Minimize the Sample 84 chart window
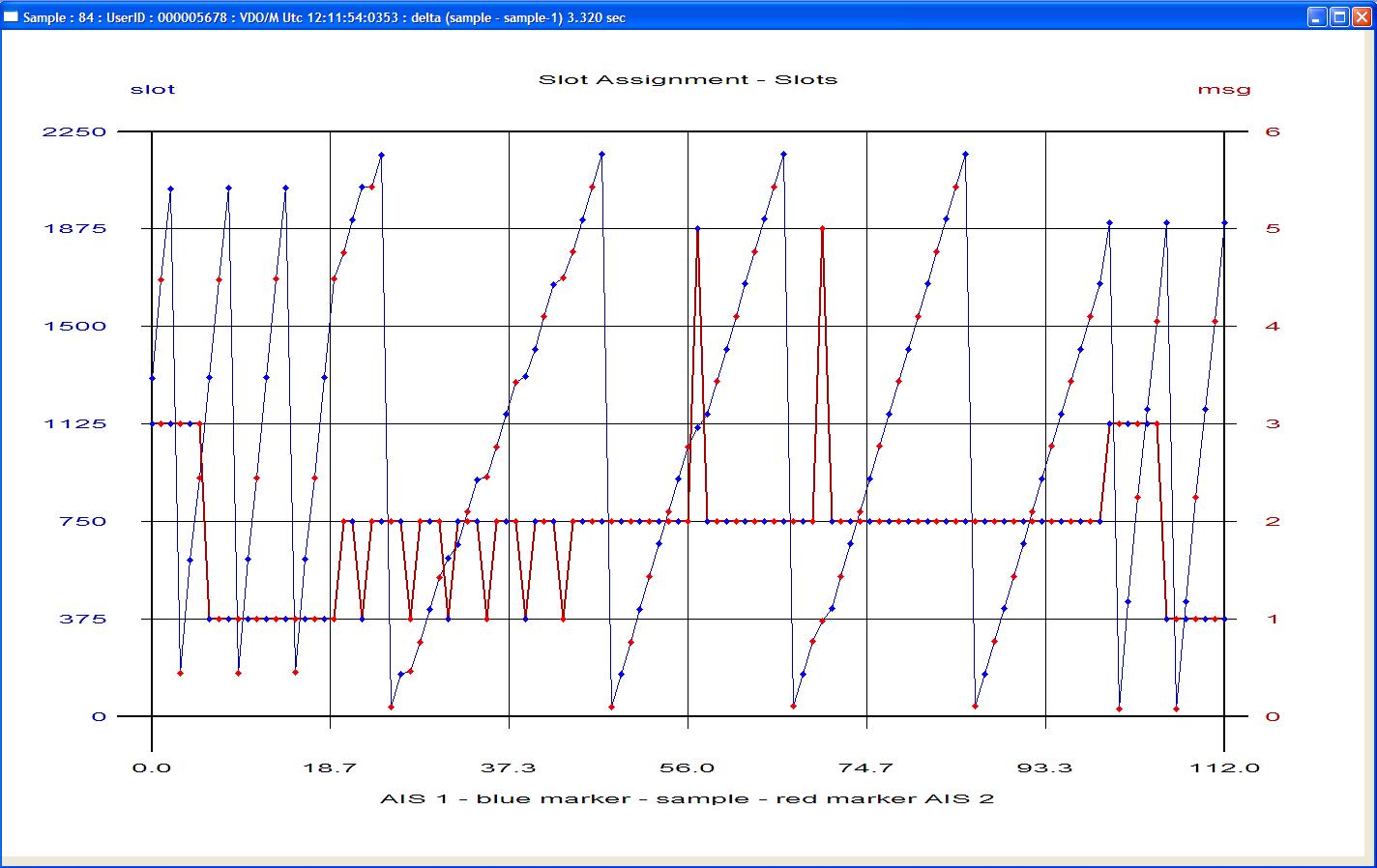Image resolution: width=1377 pixels, height=868 pixels. (1317, 17)
